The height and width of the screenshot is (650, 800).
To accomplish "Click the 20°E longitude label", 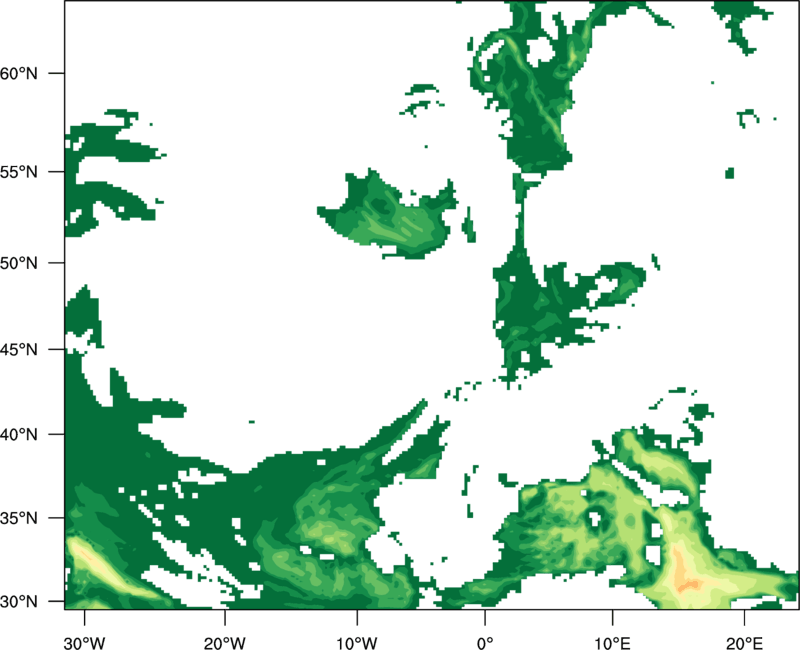I will (744, 643).
